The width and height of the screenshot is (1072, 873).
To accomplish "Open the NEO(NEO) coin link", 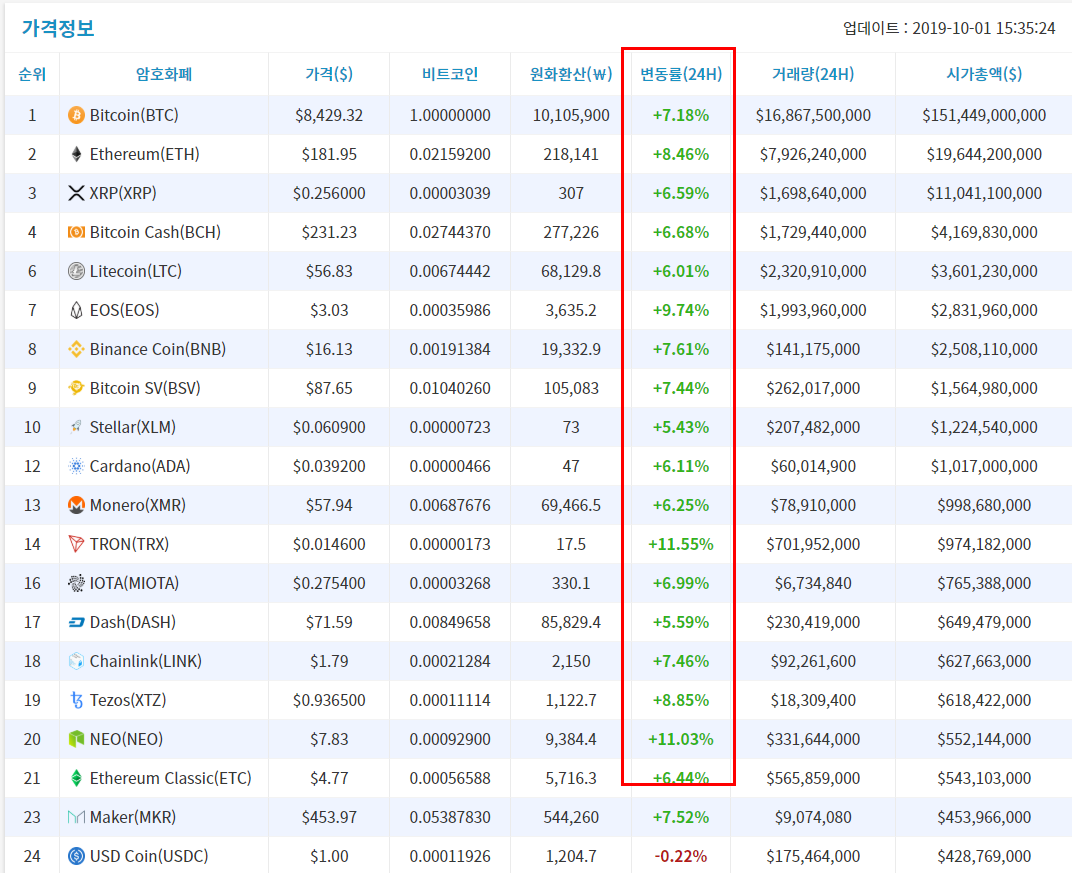I will [x=126, y=738].
